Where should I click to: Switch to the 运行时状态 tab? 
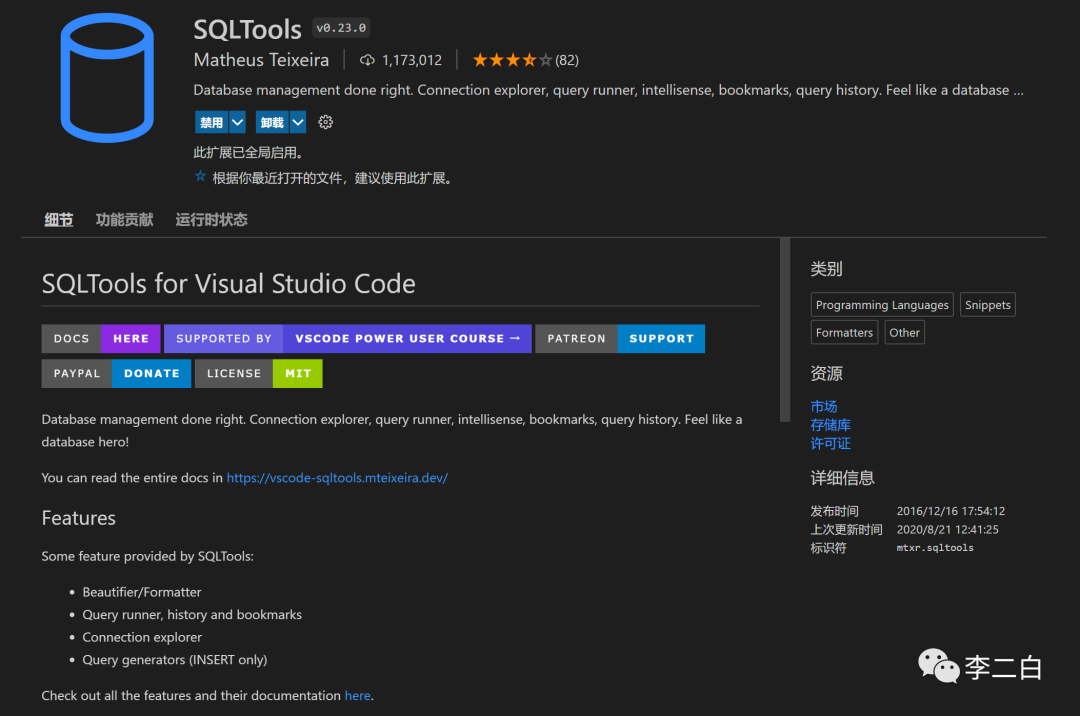(211, 220)
